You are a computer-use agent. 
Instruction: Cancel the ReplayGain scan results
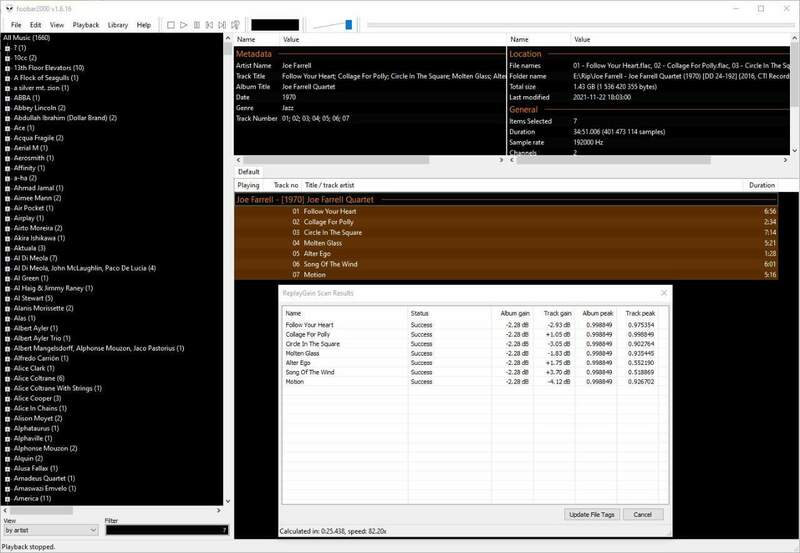[x=642, y=514]
